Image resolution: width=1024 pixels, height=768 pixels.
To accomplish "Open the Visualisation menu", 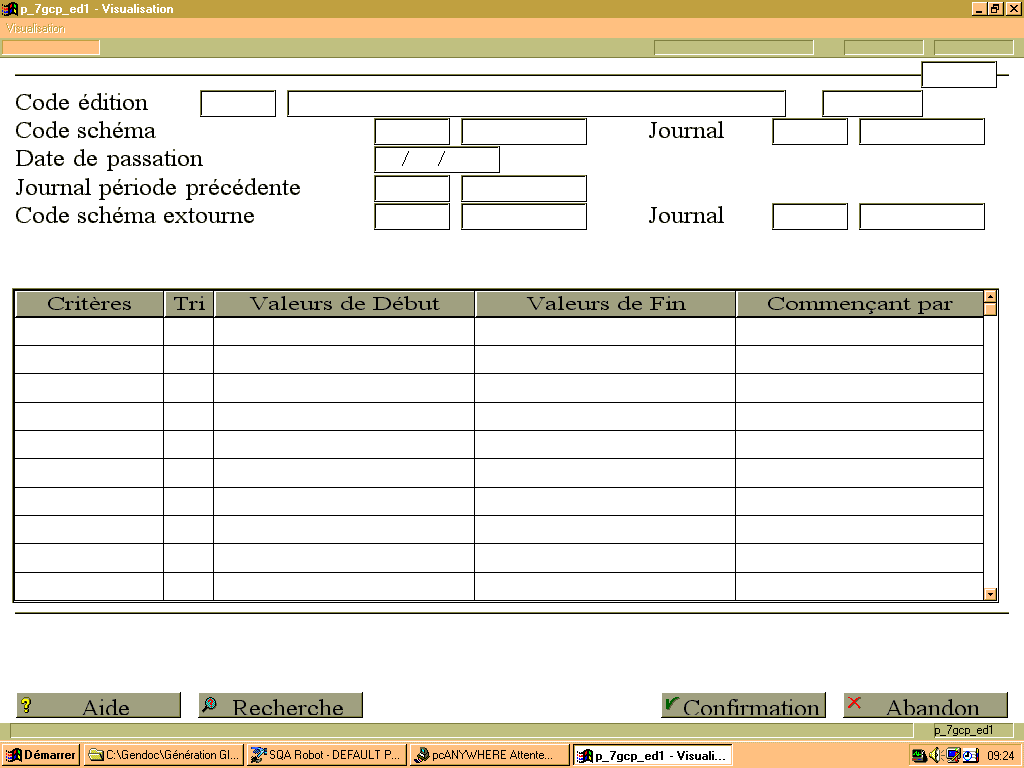I will (35, 28).
